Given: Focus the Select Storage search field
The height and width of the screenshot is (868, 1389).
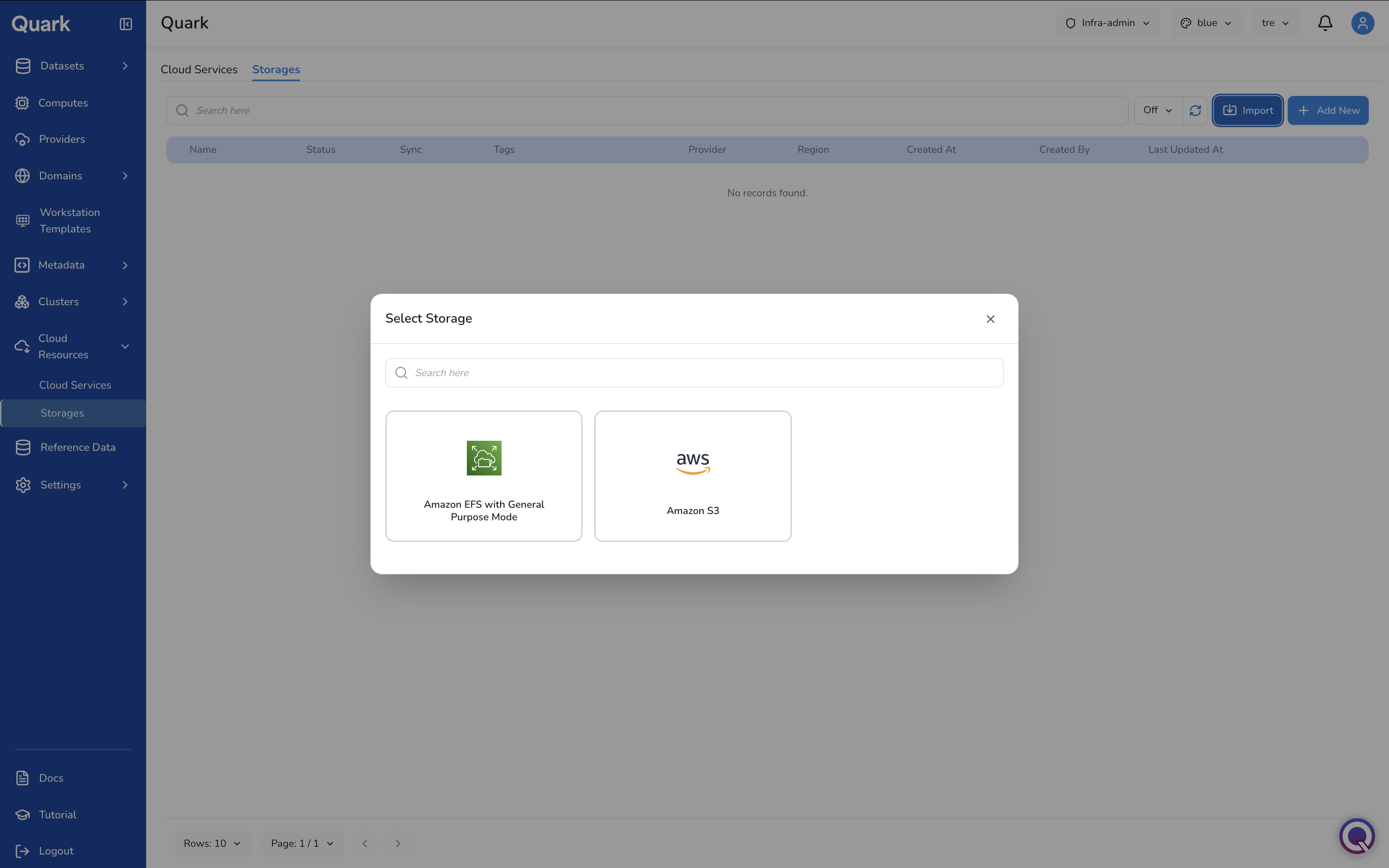Looking at the screenshot, I should click(x=694, y=373).
